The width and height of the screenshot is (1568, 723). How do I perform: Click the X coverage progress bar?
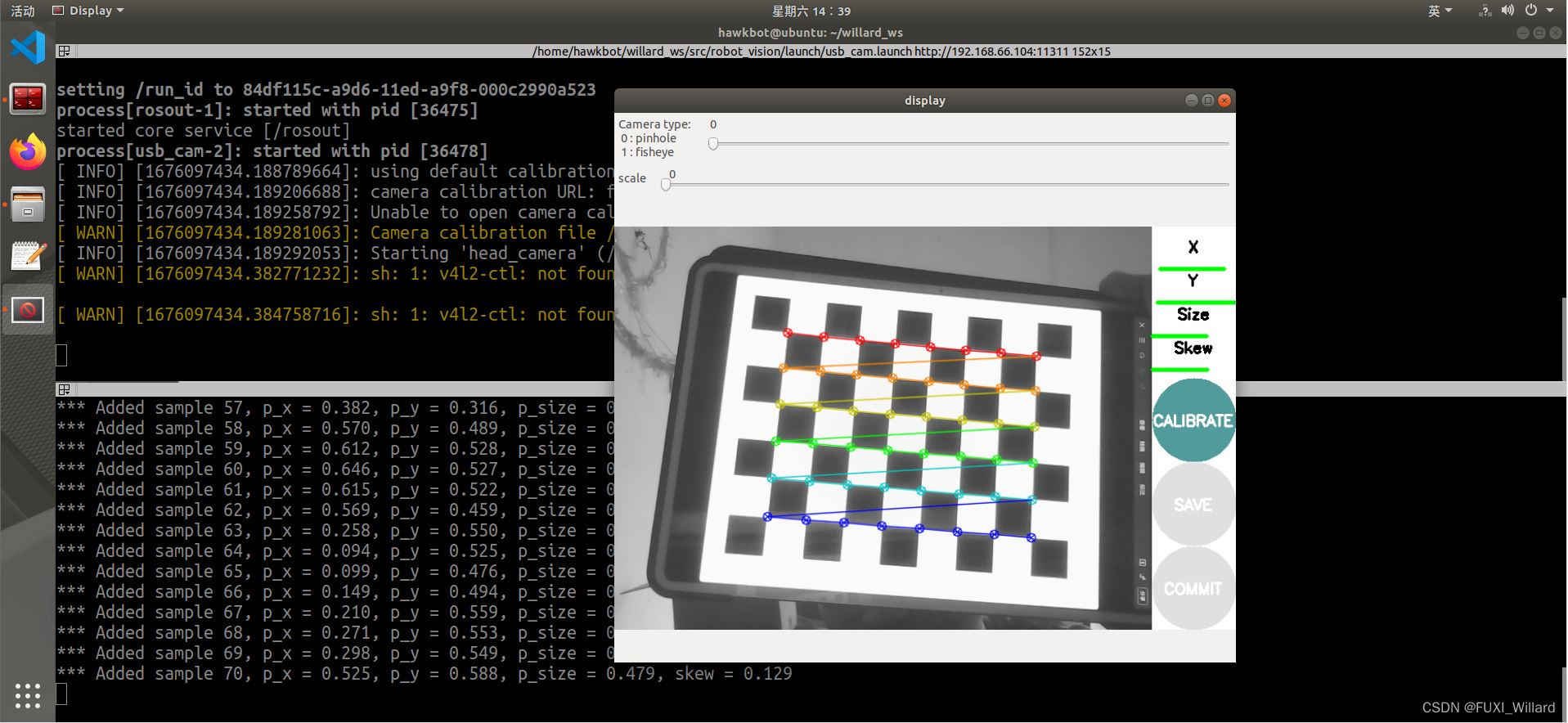[x=1192, y=268]
